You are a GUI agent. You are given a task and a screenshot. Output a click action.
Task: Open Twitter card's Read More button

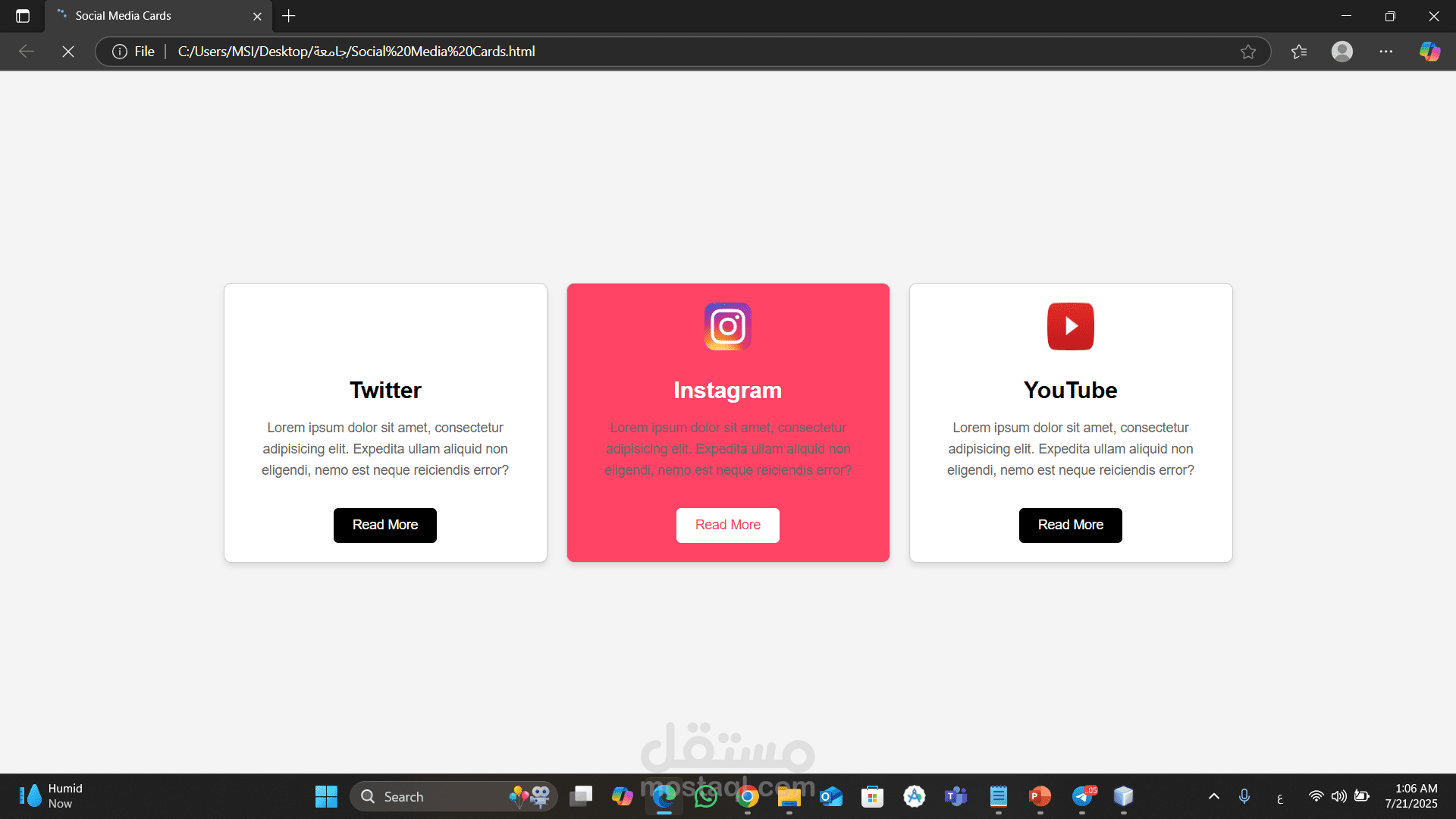coord(385,525)
